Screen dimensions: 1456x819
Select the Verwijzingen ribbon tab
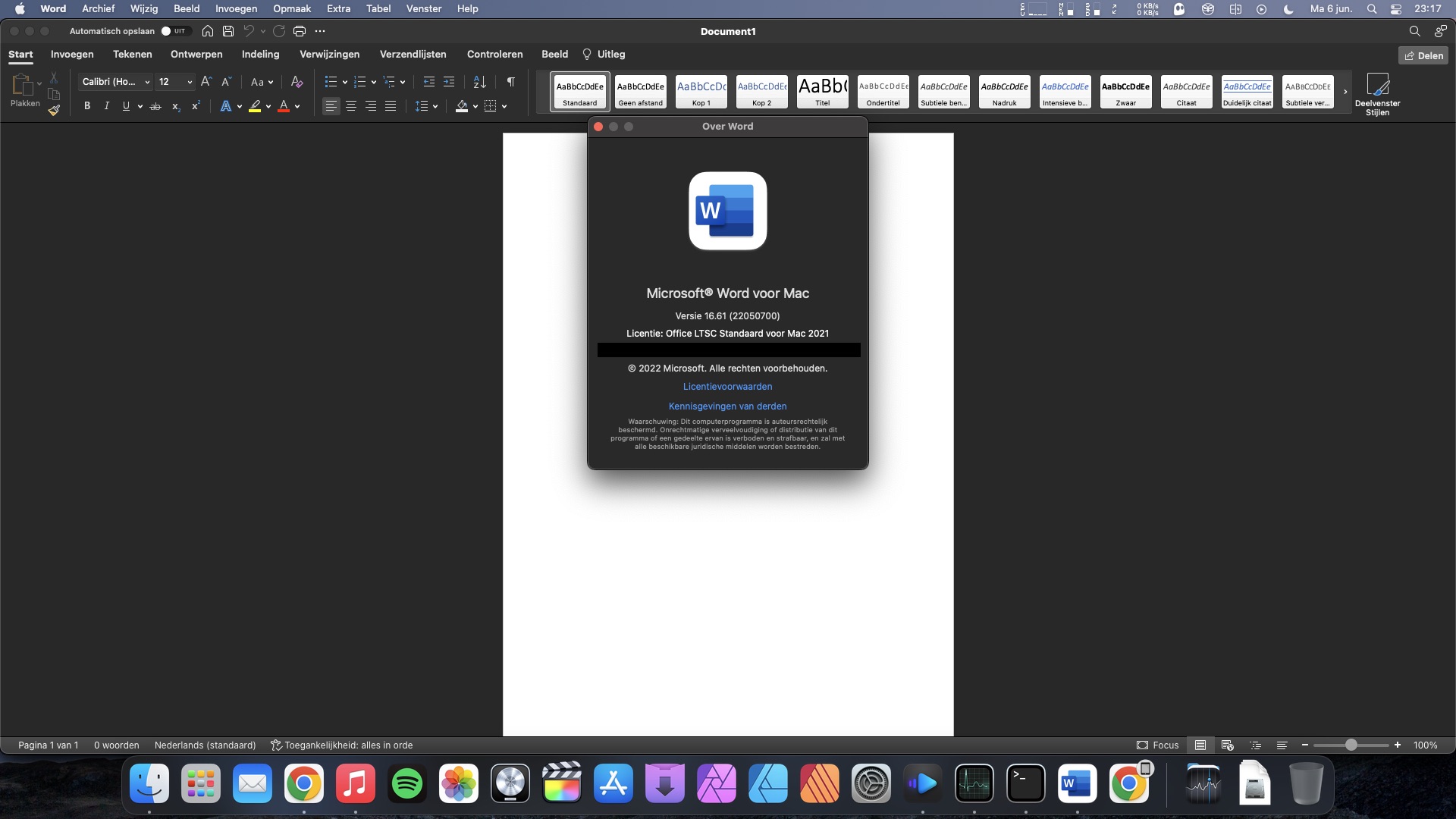point(329,54)
